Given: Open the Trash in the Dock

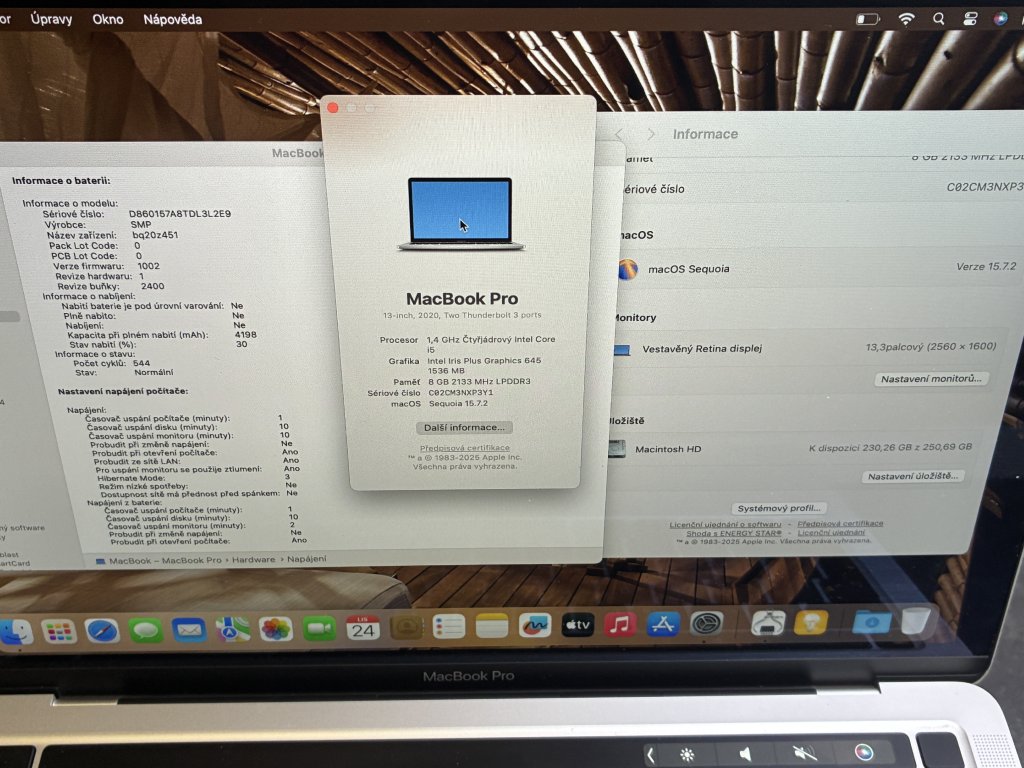Looking at the screenshot, I should [916, 620].
